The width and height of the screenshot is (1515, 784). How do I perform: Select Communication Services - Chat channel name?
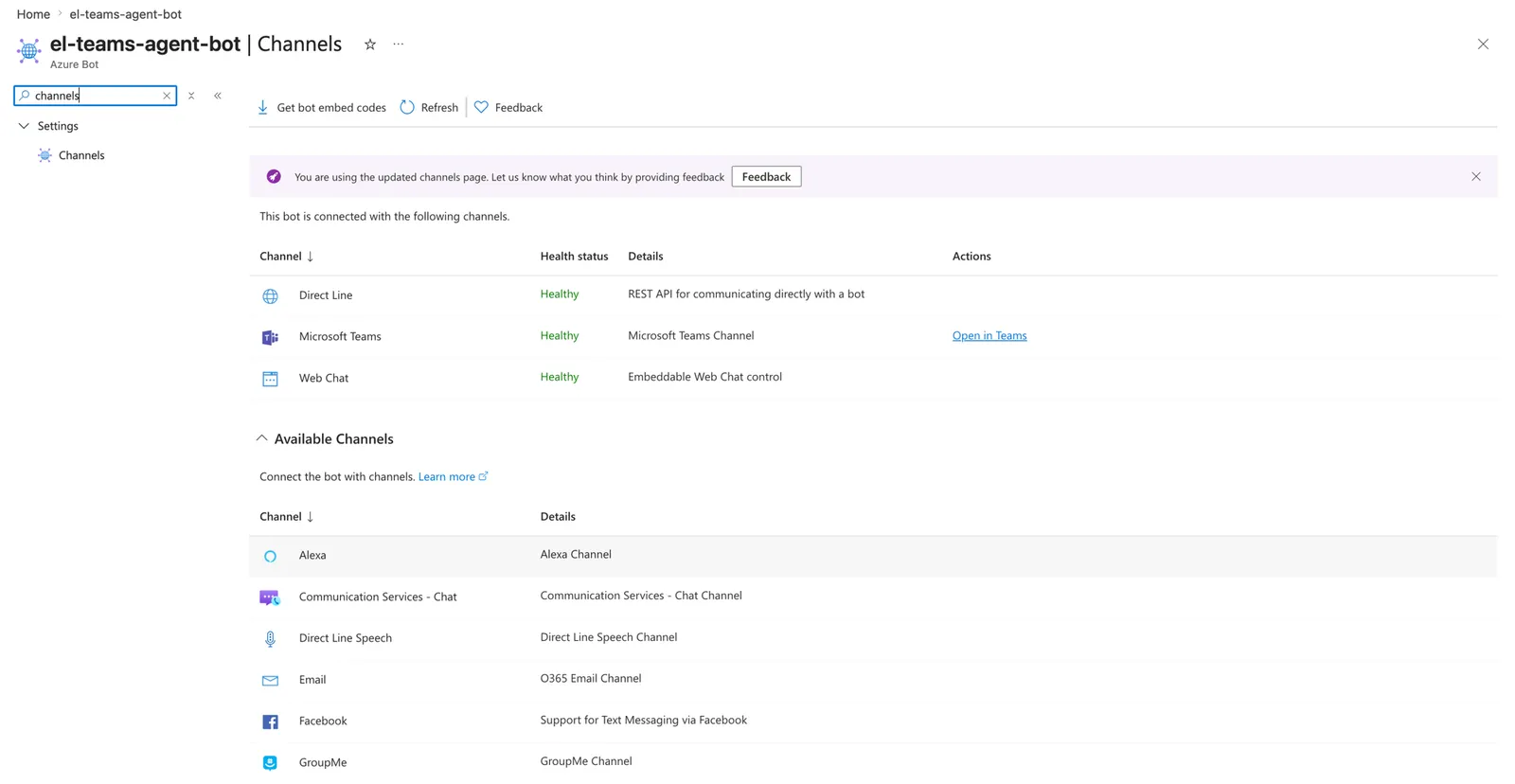(x=378, y=597)
